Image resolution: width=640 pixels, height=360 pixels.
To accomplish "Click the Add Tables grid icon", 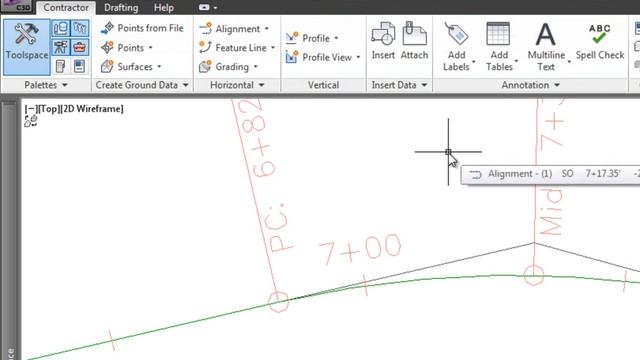I will click(x=498, y=34).
